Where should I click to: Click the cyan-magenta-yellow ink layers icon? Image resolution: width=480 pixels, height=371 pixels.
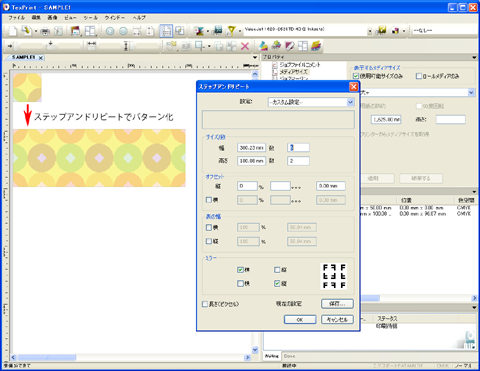pyautogui.click(x=263, y=46)
